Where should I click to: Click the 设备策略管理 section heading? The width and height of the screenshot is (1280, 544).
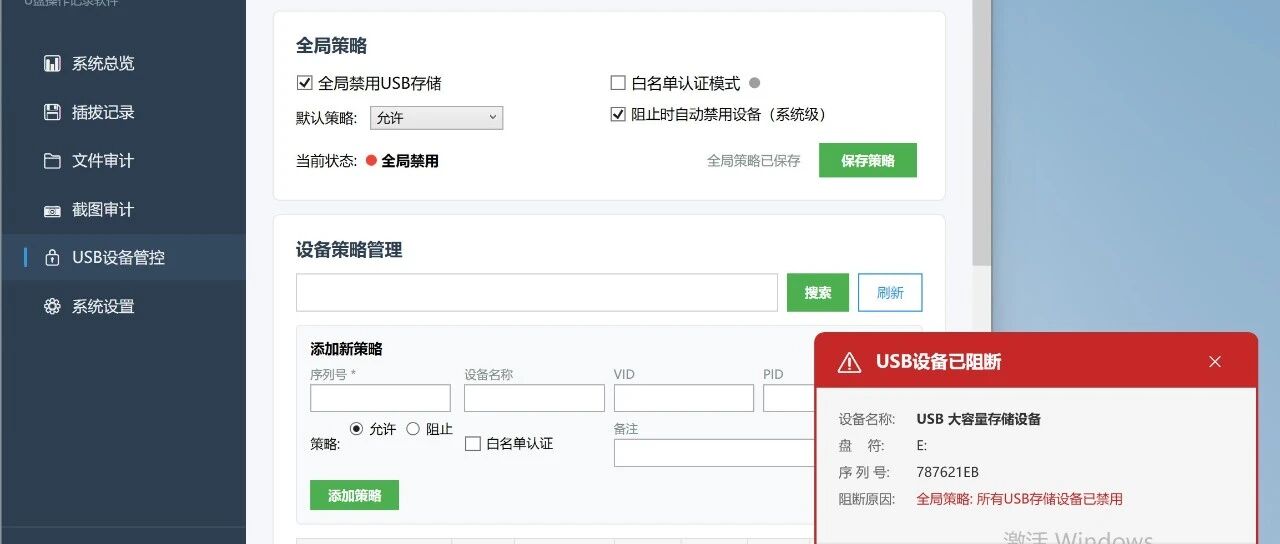tap(349, 250)
